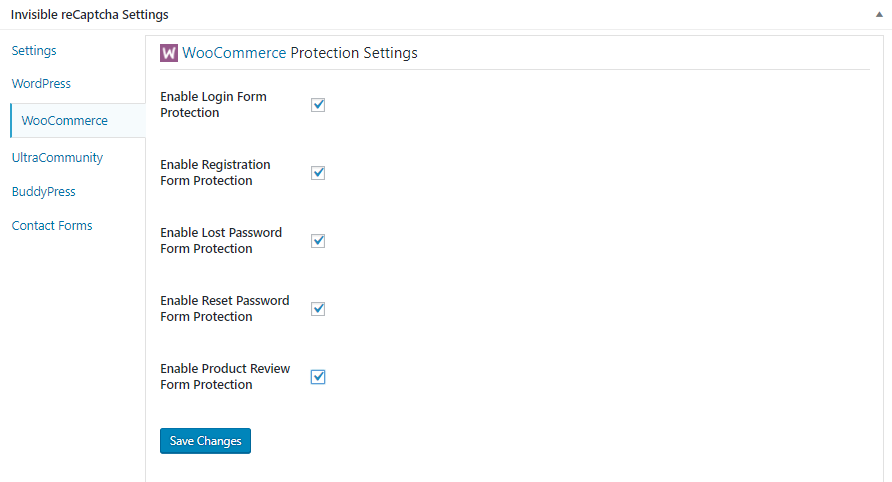Toggle Enable Registration Form Protection checkbox

[x=318, y=173]
